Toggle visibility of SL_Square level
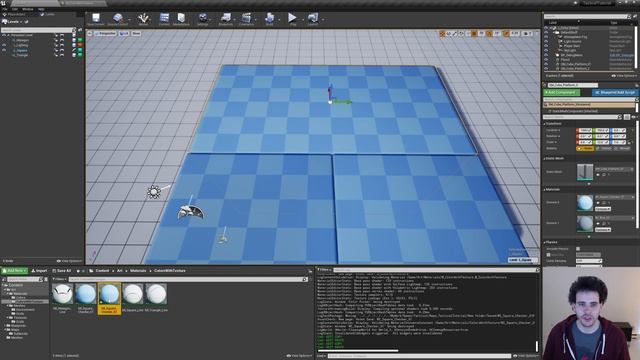 (x=4, y=50)
